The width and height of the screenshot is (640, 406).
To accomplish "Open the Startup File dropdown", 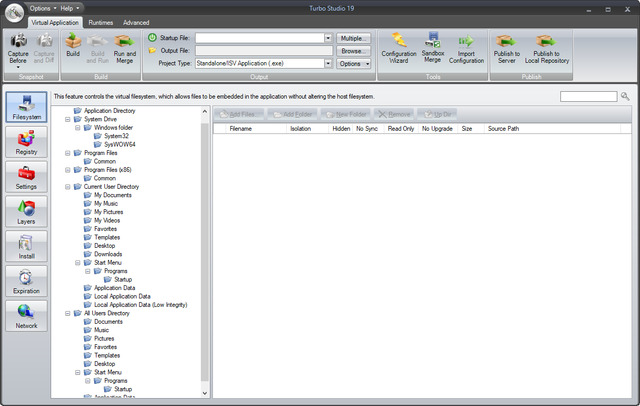I will pyautogui.click(x=328, y=38).
